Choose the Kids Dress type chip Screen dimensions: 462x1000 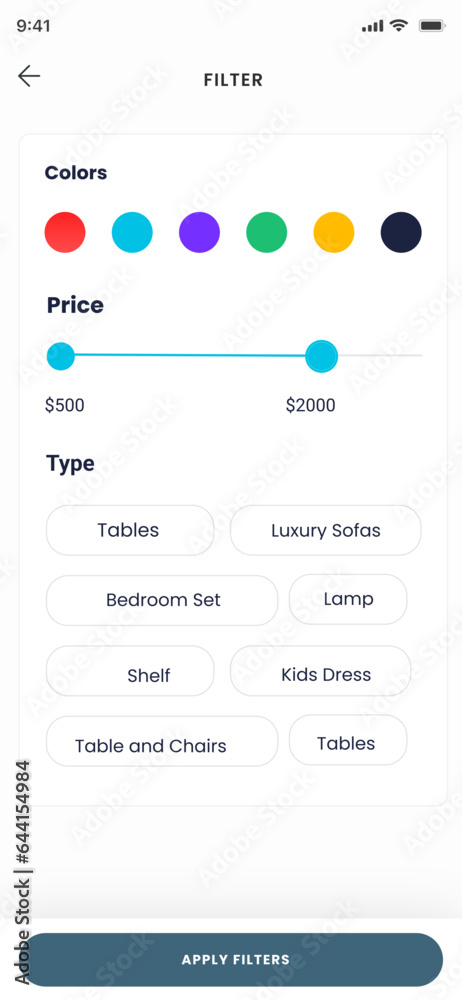320,671
